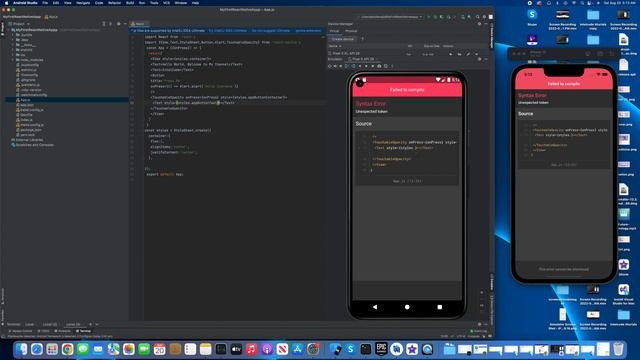Image resolution: width=640 pixels, height=360 pixels.
Task: Open the Build menu
Action: pyautogui.click(x=130, y=3)
